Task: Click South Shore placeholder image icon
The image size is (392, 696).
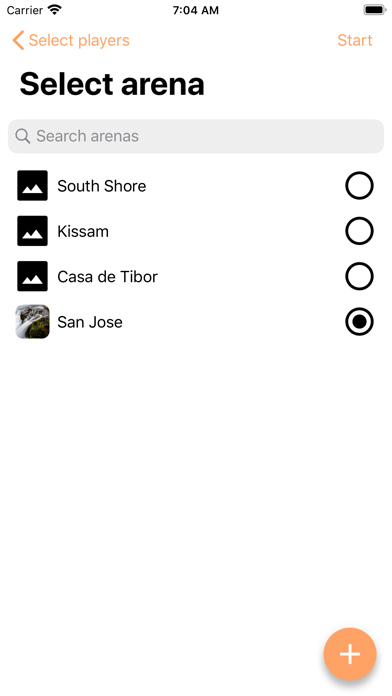Action: click(x=32, y=186)
